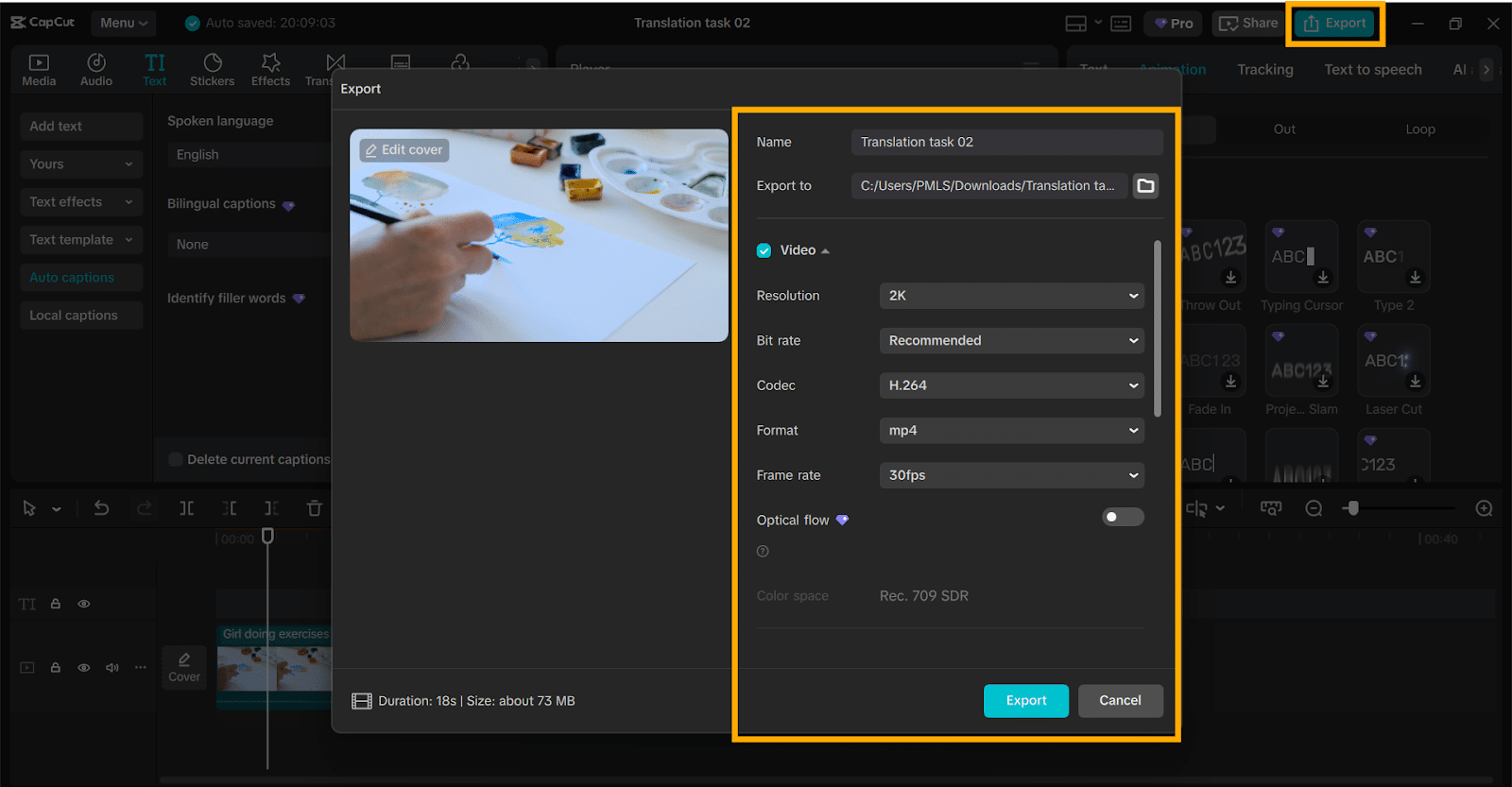Uncheck the Video export checkbox
The width and height of the screenshot is (1512, 787).
pyautogui.click(x=764, y=250)
